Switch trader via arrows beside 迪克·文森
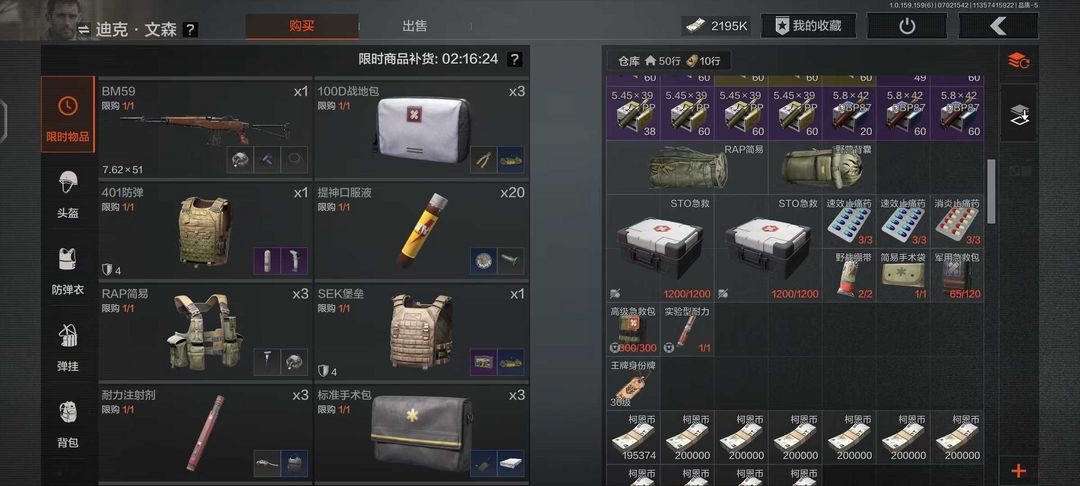Screen dimensions: 1080x486 coord(83,30)
